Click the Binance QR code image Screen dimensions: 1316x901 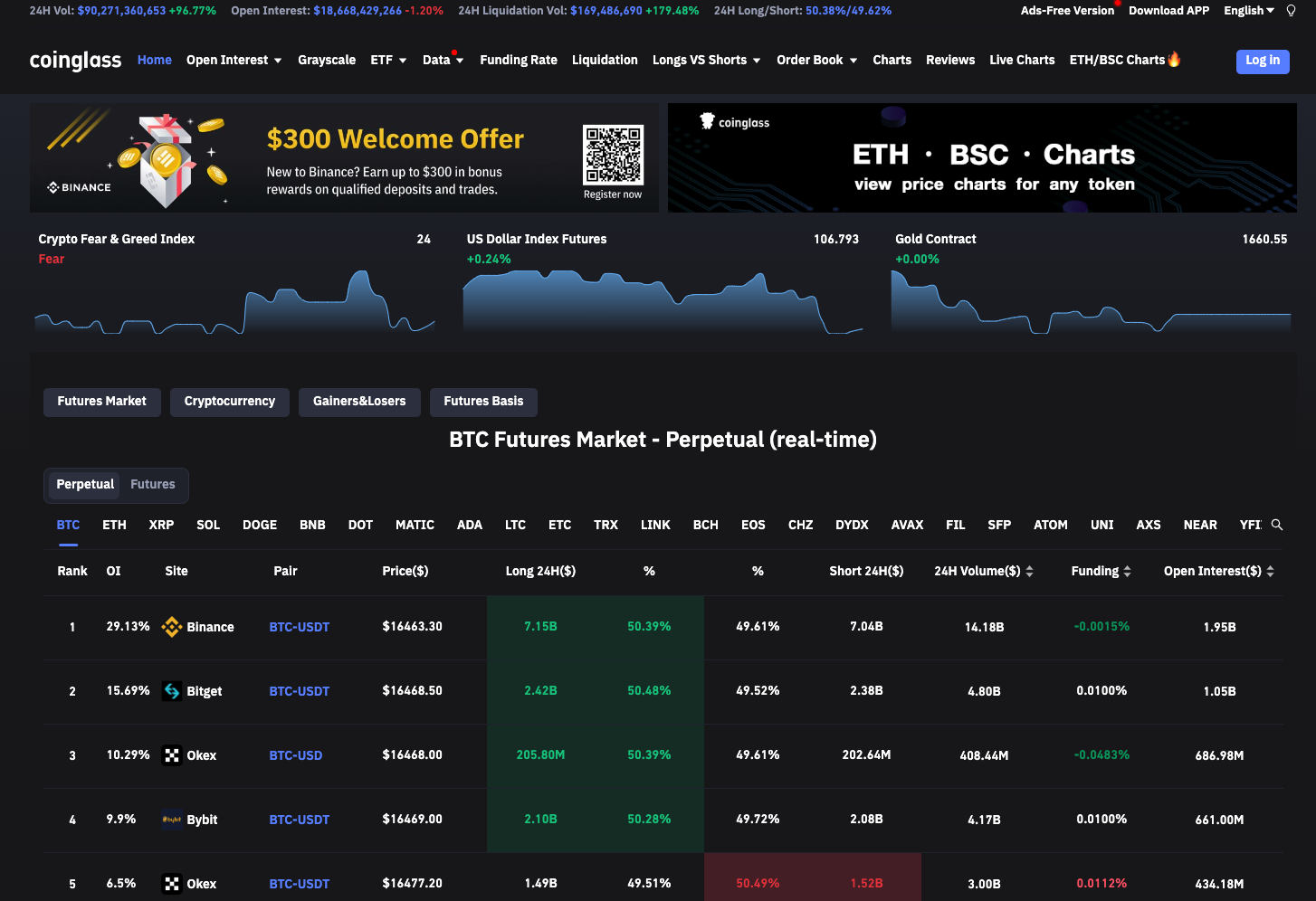tap(613, 155)
